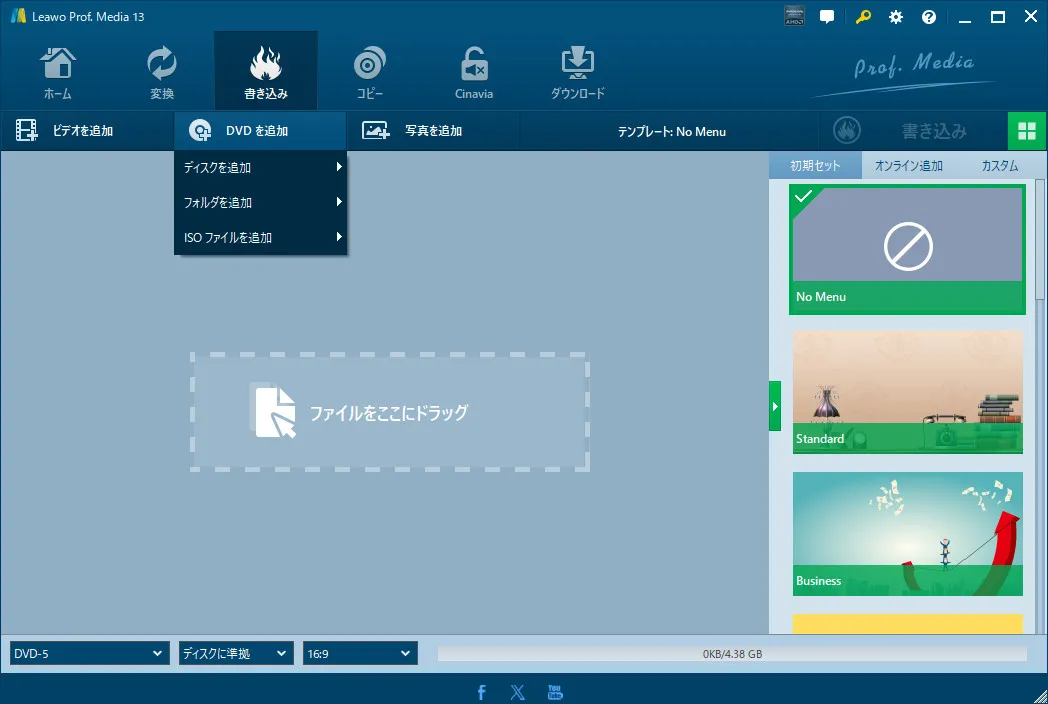Click the ファイルをここにドラッグ drop area
This screenshot has width=1048, height=704.
[389, 412]
